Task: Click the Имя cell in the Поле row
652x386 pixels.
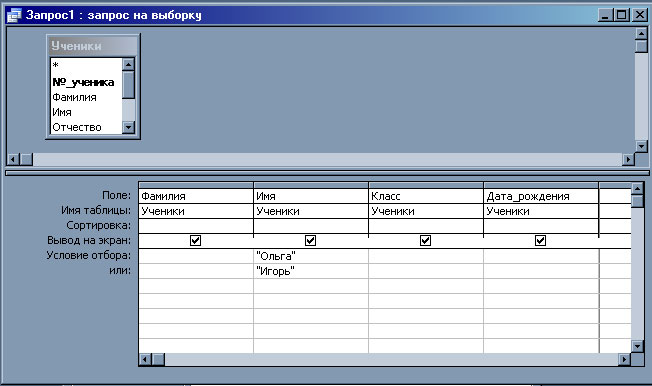Action: [311, 196]
